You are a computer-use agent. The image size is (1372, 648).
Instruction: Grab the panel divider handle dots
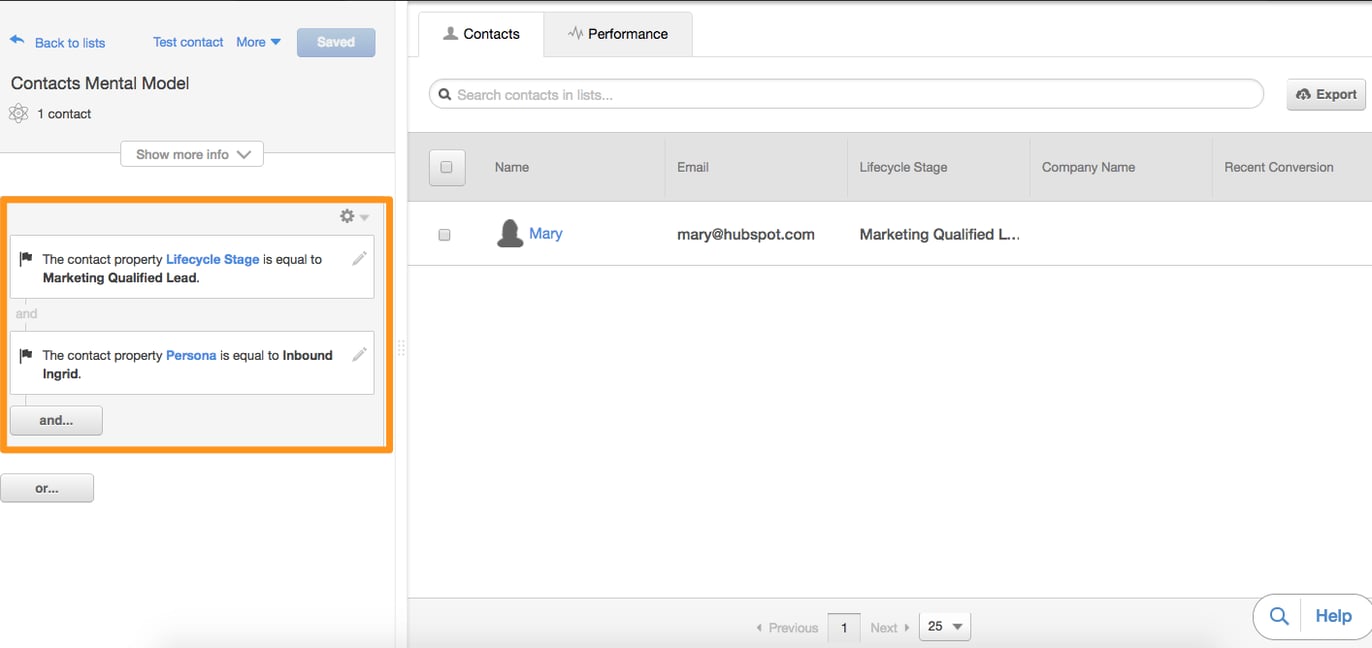point(402,348)
